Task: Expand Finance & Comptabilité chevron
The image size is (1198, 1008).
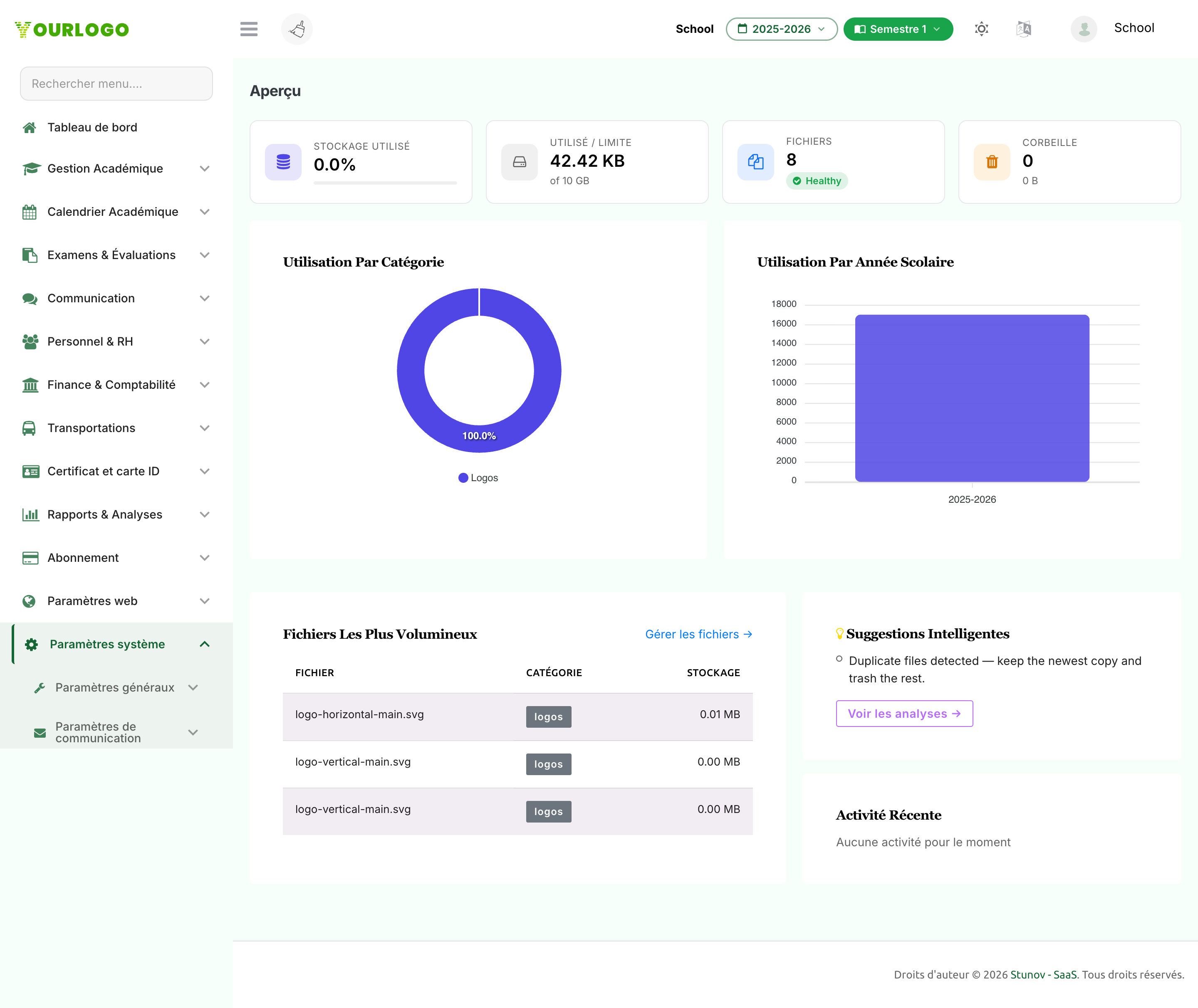Action: click(205, 385)
